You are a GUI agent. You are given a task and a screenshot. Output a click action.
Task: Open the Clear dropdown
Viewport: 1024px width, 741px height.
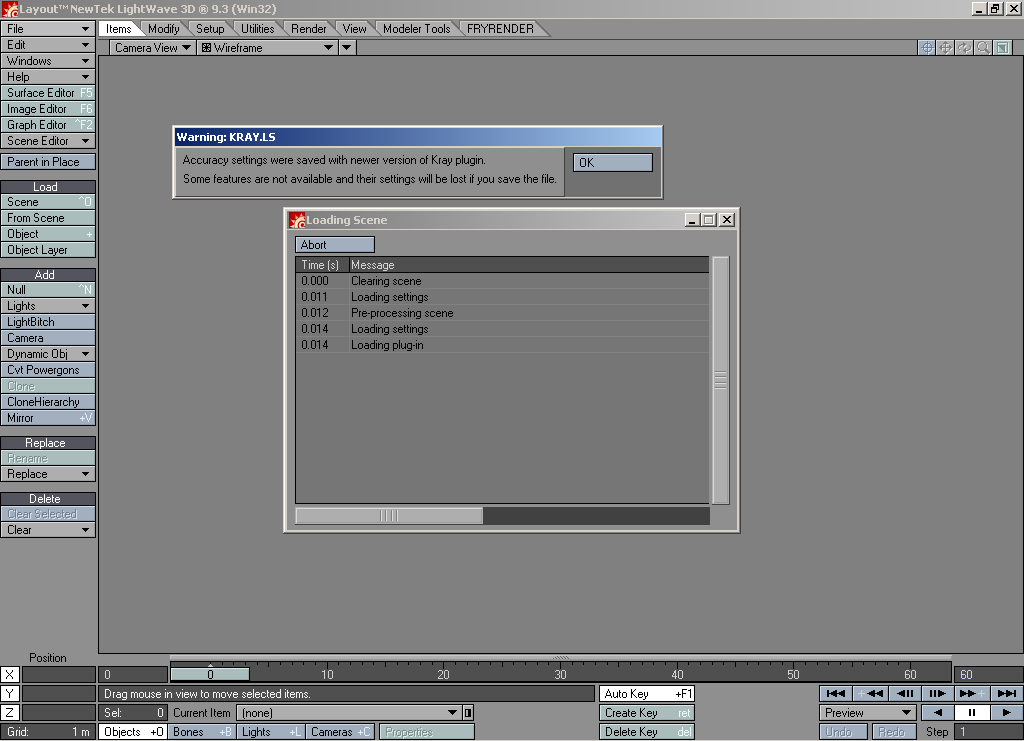pos(48,530)
